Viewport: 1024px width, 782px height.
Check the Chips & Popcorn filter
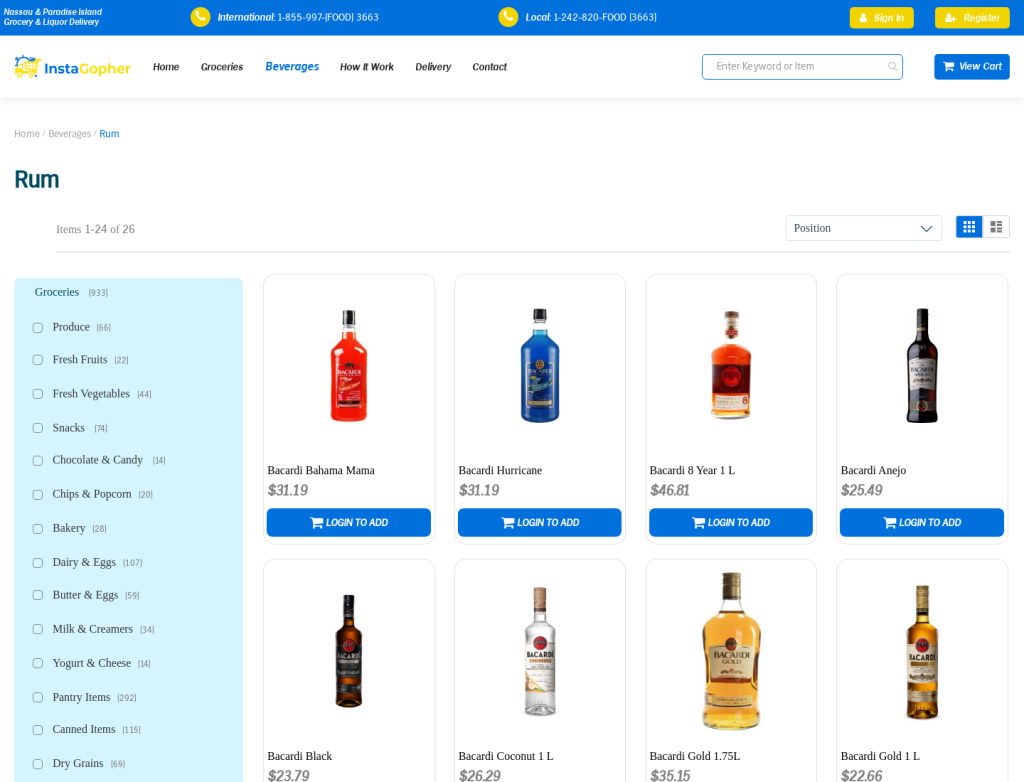(x=38, y=495)
